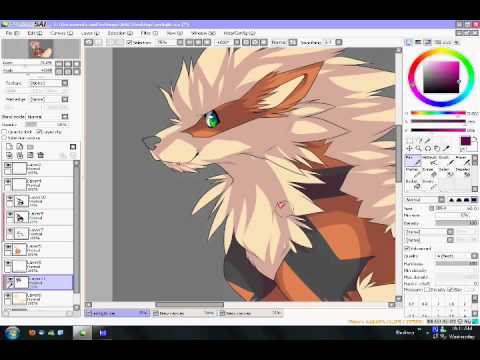Open the second brush texture dropdown
480x360 pixels.
450,240
